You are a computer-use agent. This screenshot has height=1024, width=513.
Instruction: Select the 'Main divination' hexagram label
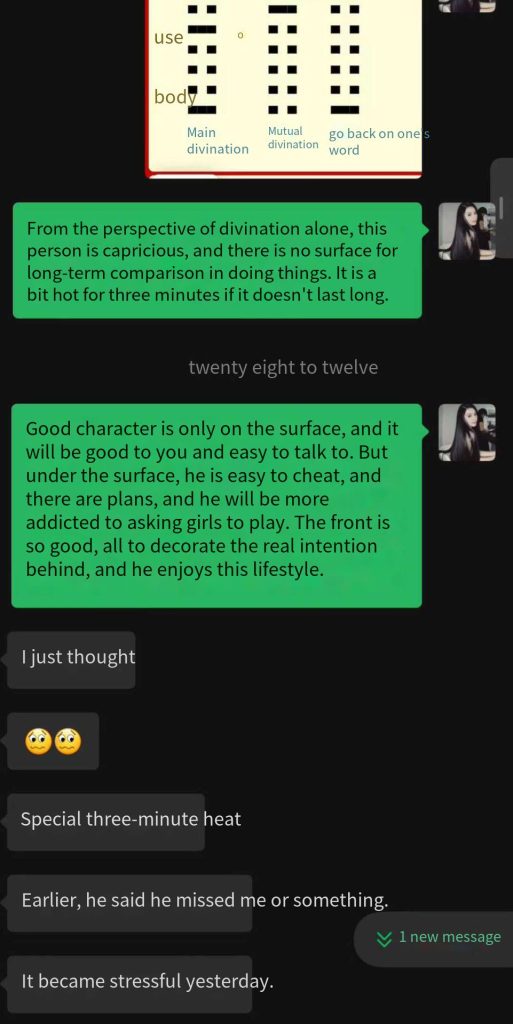point(217,140)
